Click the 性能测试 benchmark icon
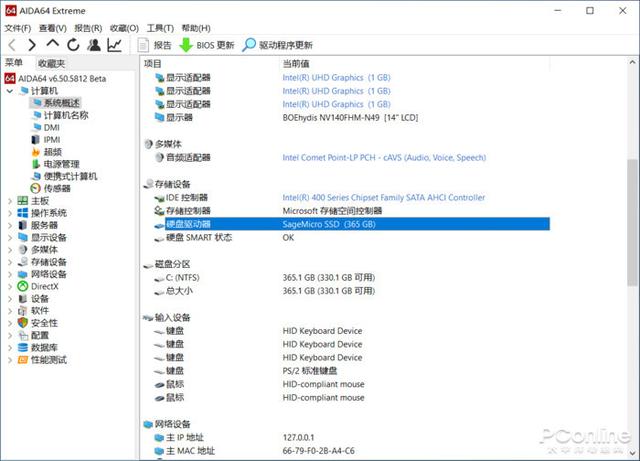The image size is (640, 461). (x=22, y=360)
